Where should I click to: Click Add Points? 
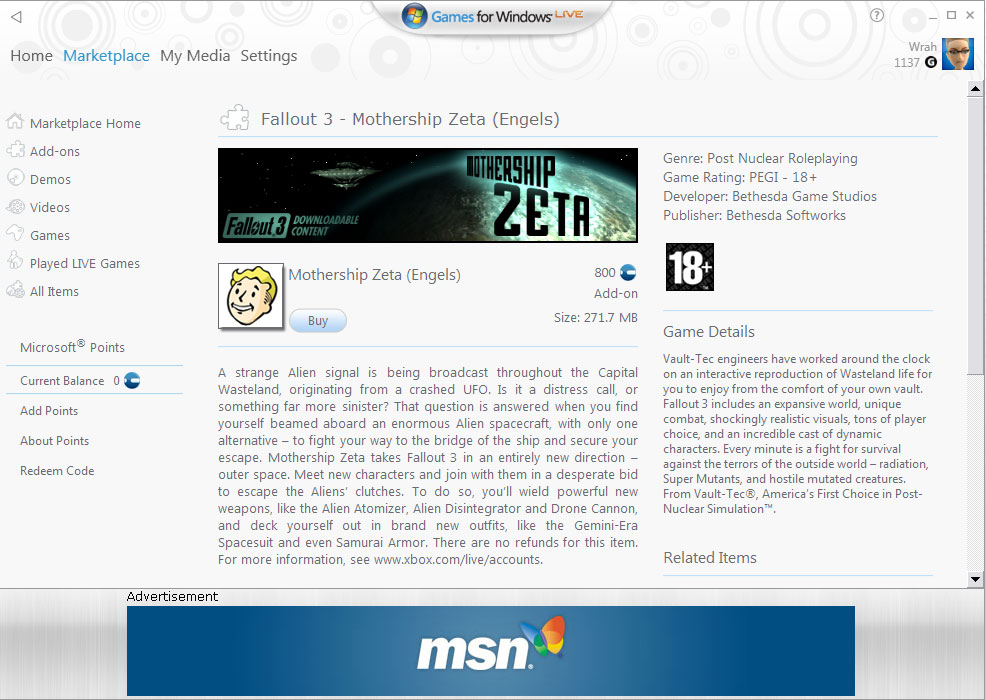pos(49,411)
